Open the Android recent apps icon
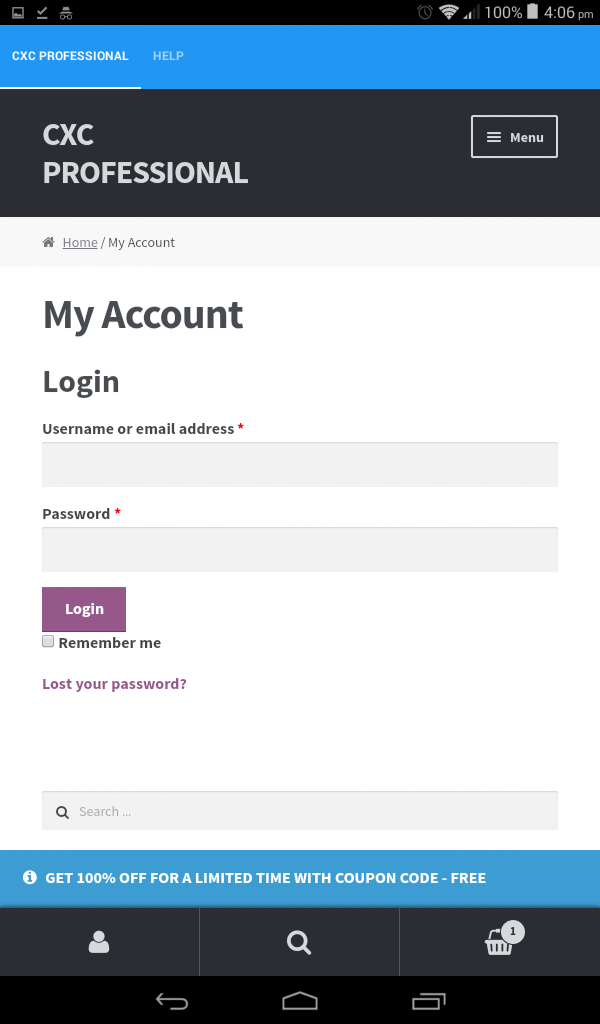 point(429,1000)
